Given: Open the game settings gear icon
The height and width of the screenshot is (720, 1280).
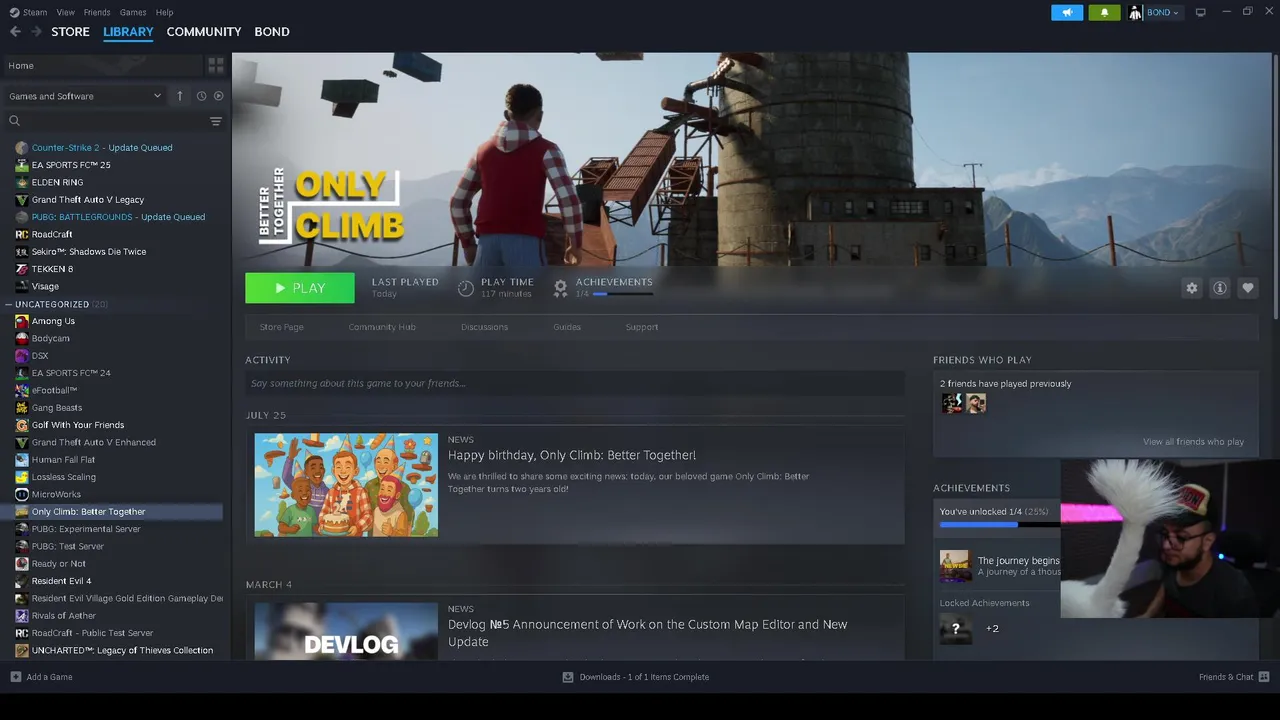Looking at the screenshot, I should coord(1192,288).
